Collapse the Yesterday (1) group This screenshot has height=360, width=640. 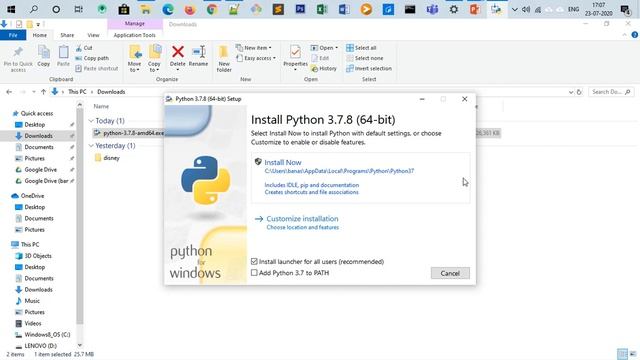click(x=91, y=146)
